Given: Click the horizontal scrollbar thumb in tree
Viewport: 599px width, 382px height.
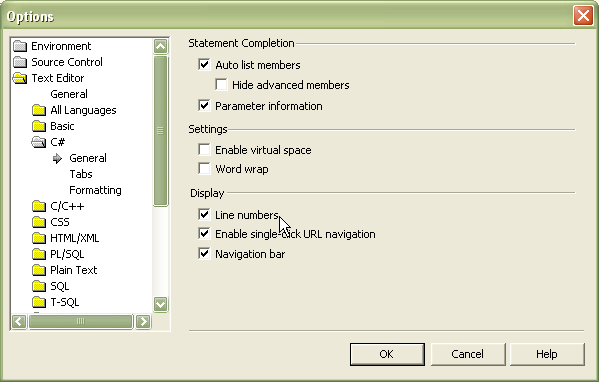Looking at the screenshot, I should tap(81, 321).
